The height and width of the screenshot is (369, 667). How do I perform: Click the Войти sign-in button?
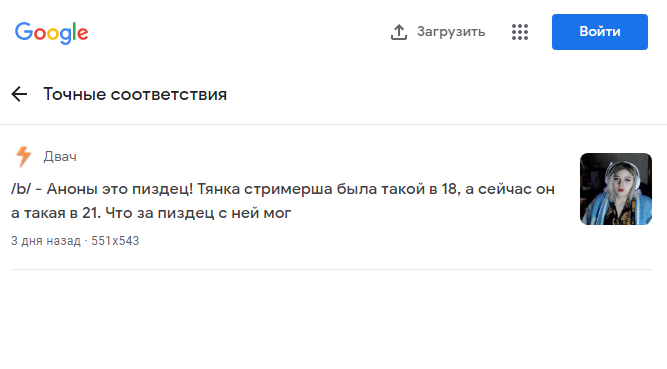(600, 32)
